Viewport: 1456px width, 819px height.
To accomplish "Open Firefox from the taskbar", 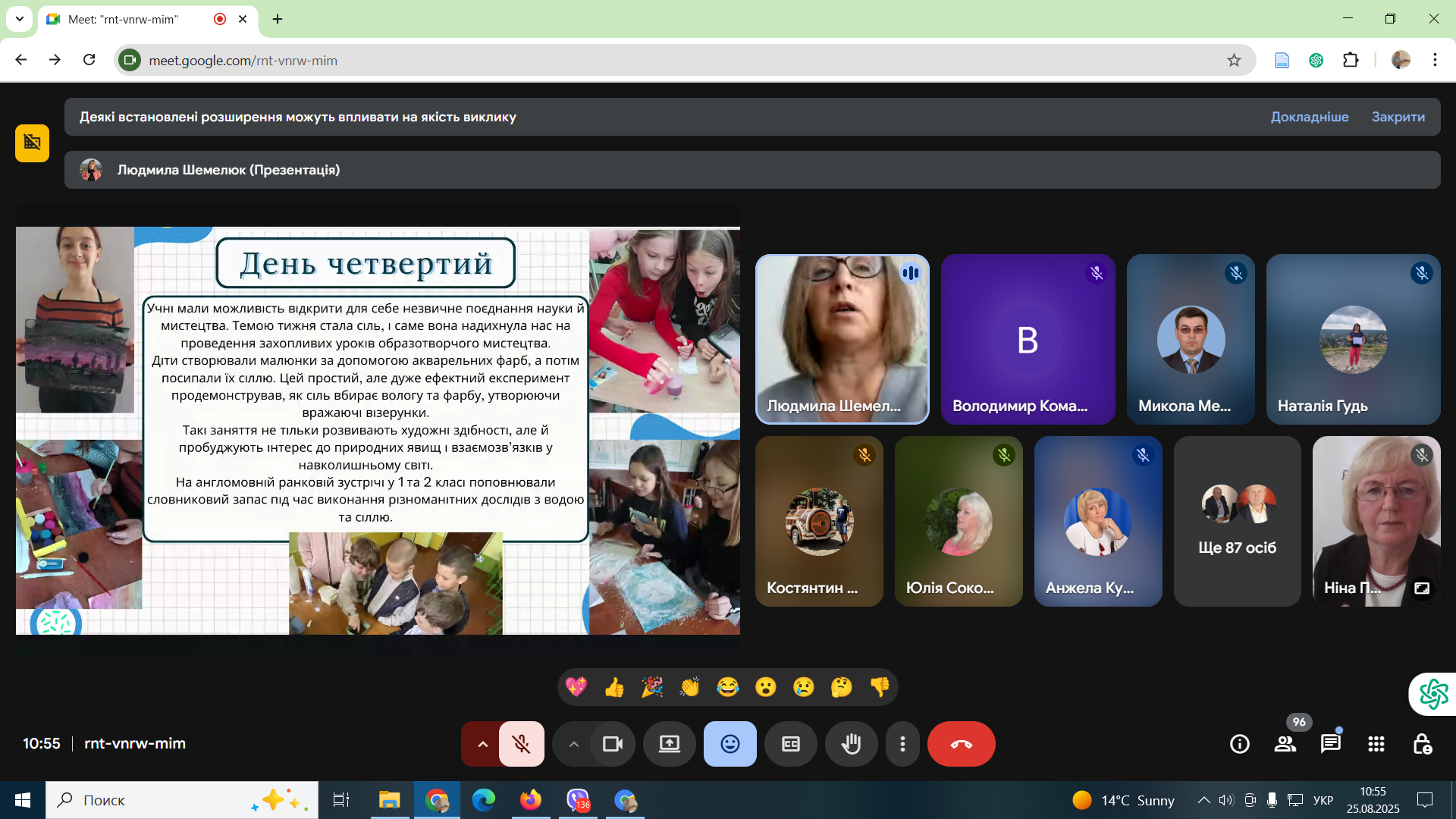I will pos(531,800).
